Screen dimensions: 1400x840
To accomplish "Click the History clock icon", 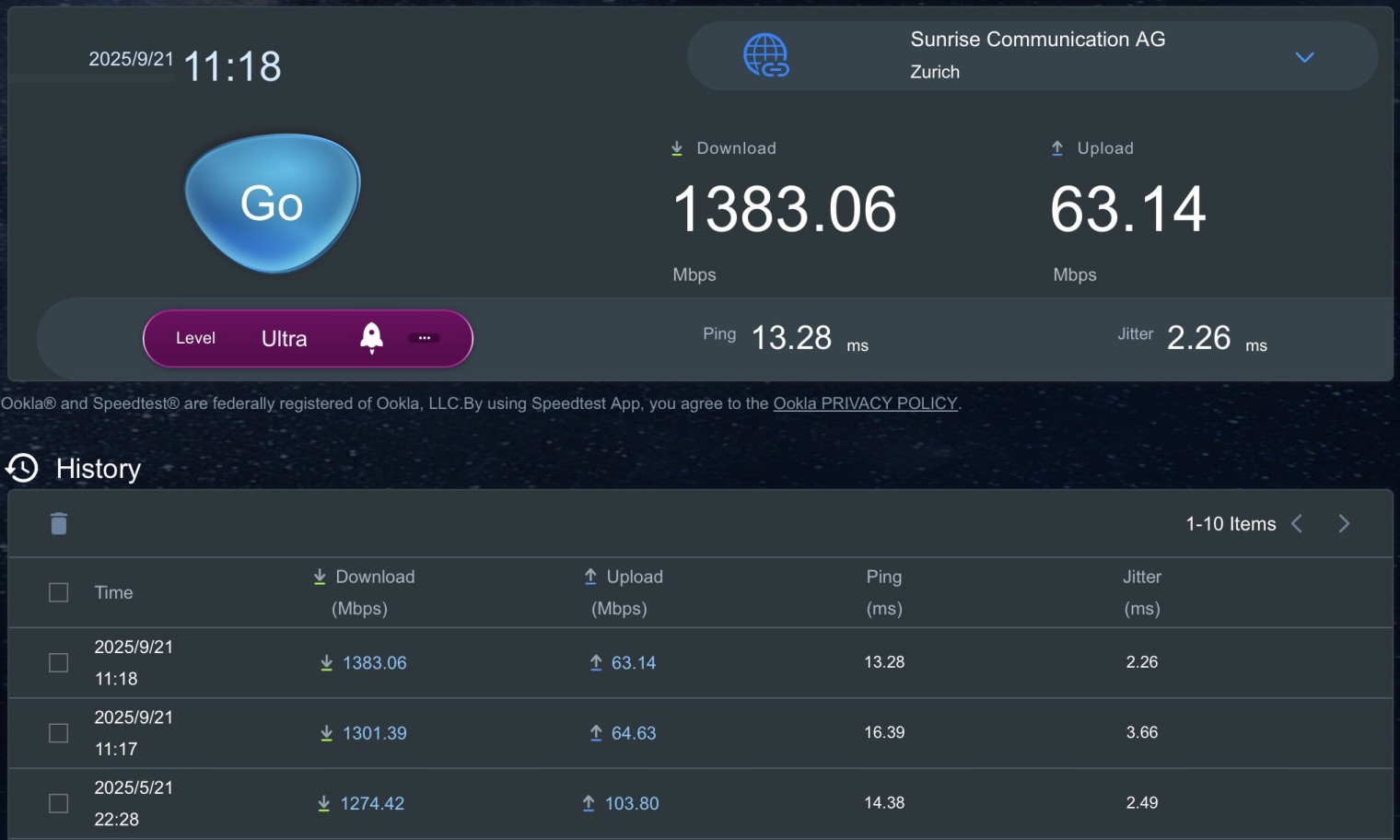I will [22, 468].
